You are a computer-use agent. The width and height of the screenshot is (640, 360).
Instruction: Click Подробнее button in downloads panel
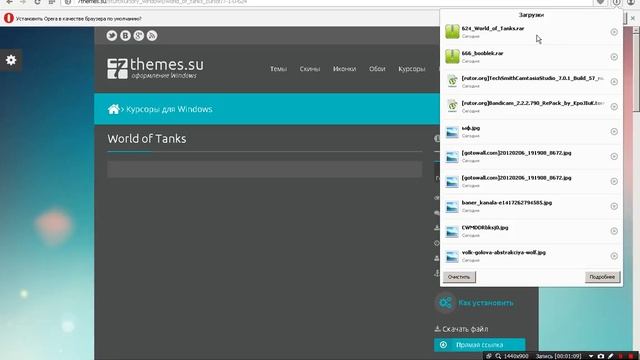point(602,277)
